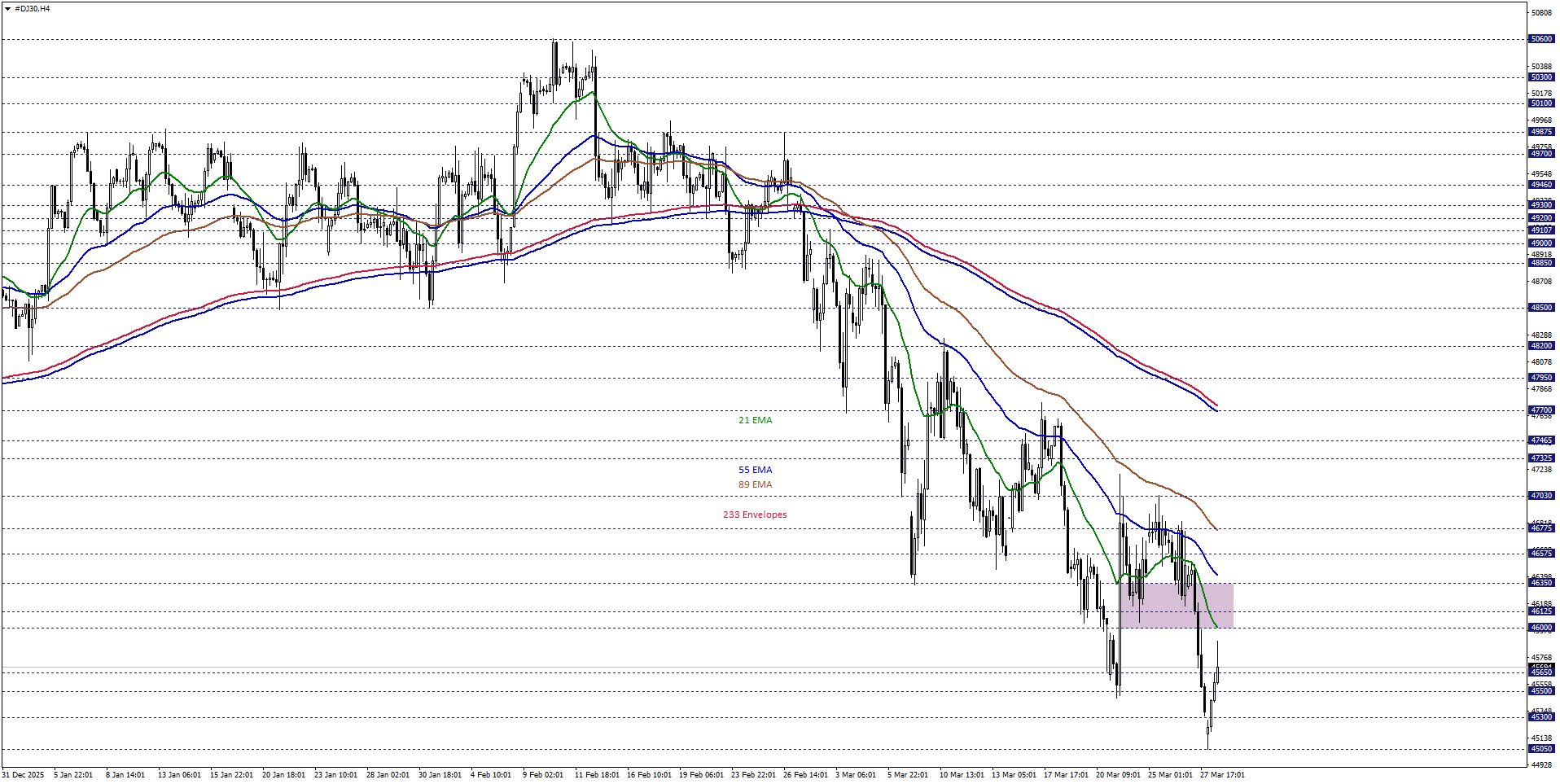Click the 47700 price level label
The width and height of the screenshot is (1560, 784).
(1541, 410)
